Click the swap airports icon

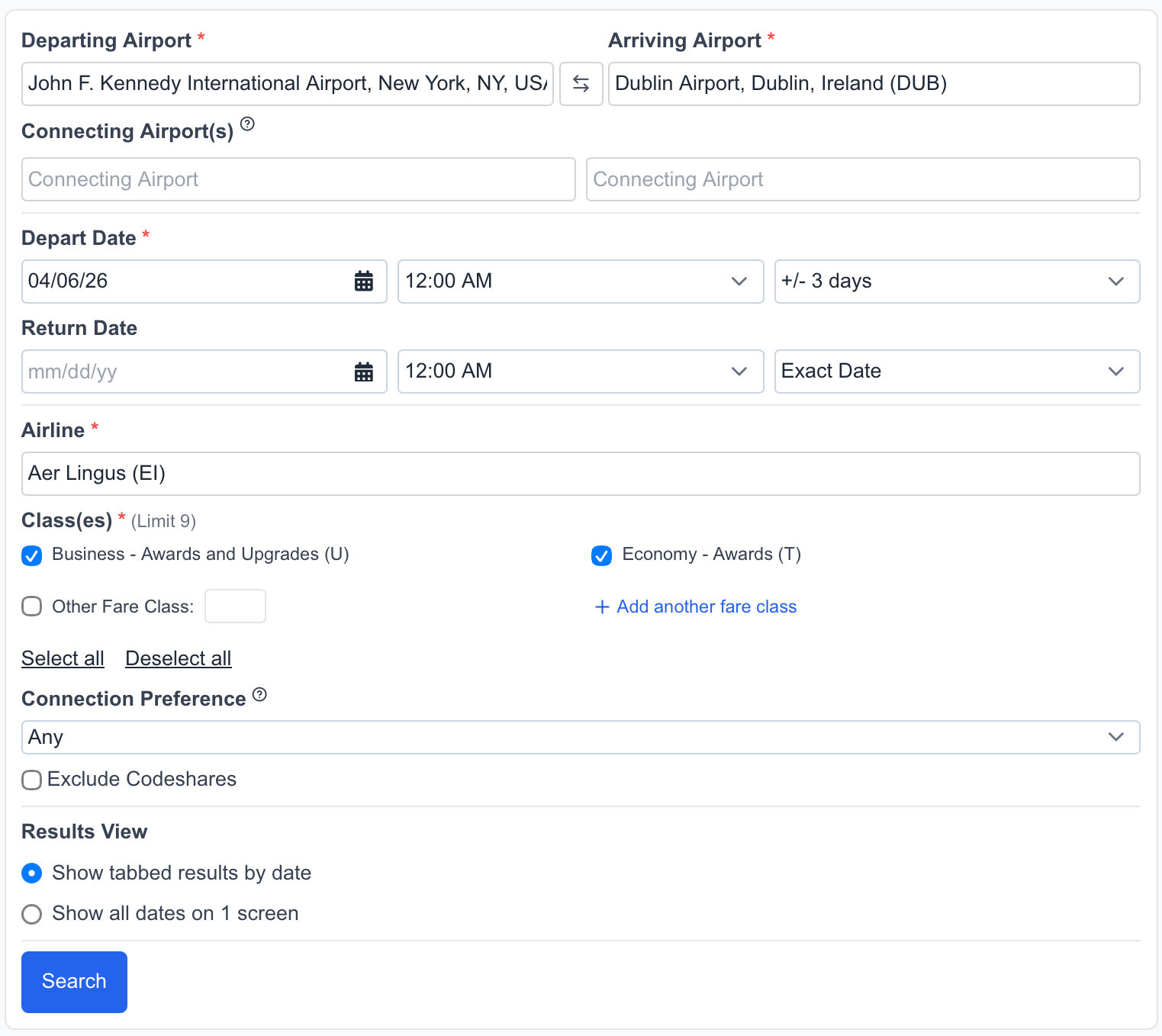(x=581, y=83)
